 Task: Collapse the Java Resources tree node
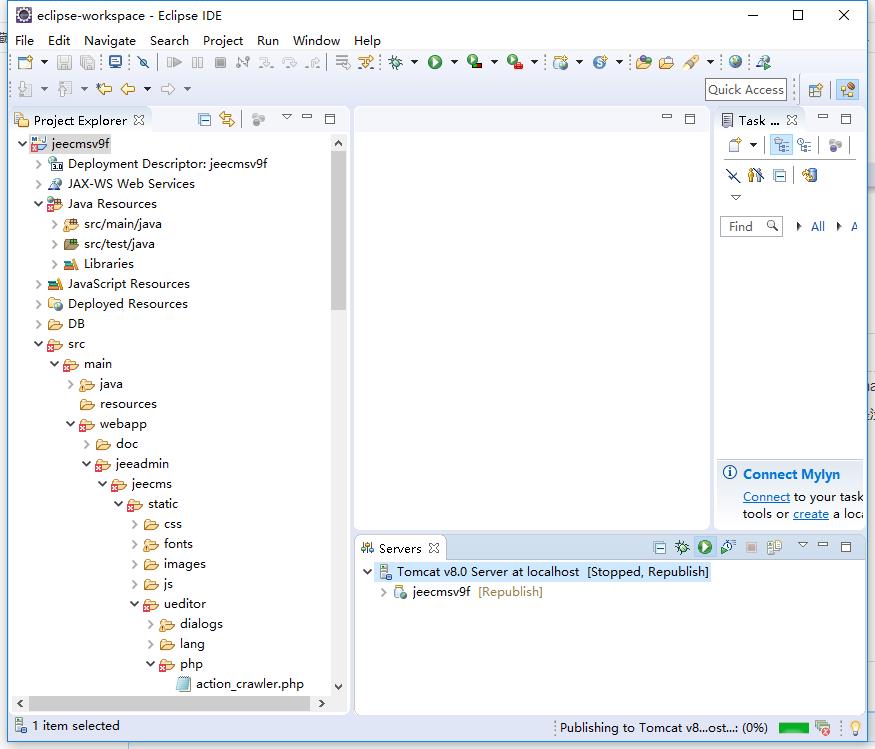coord(39,204)
